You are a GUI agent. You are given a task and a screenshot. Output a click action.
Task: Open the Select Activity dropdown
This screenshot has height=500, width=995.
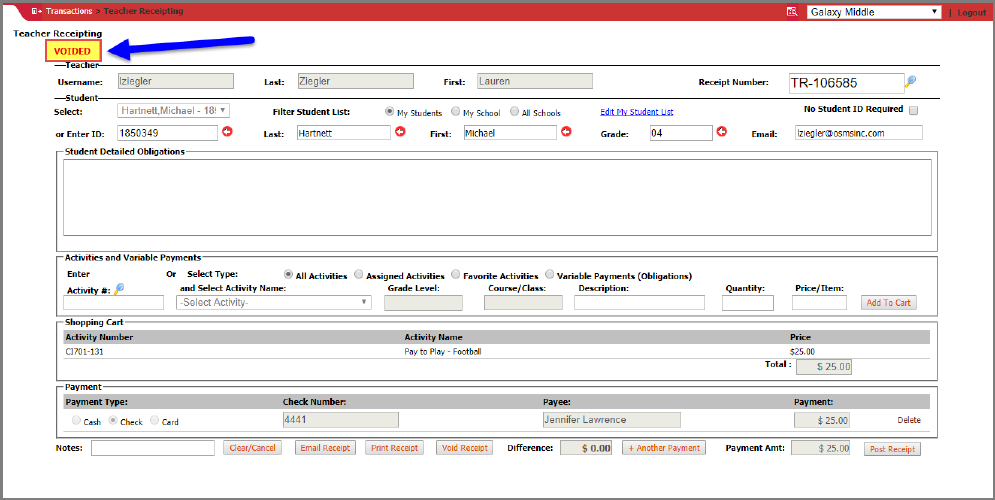[274, 302]
